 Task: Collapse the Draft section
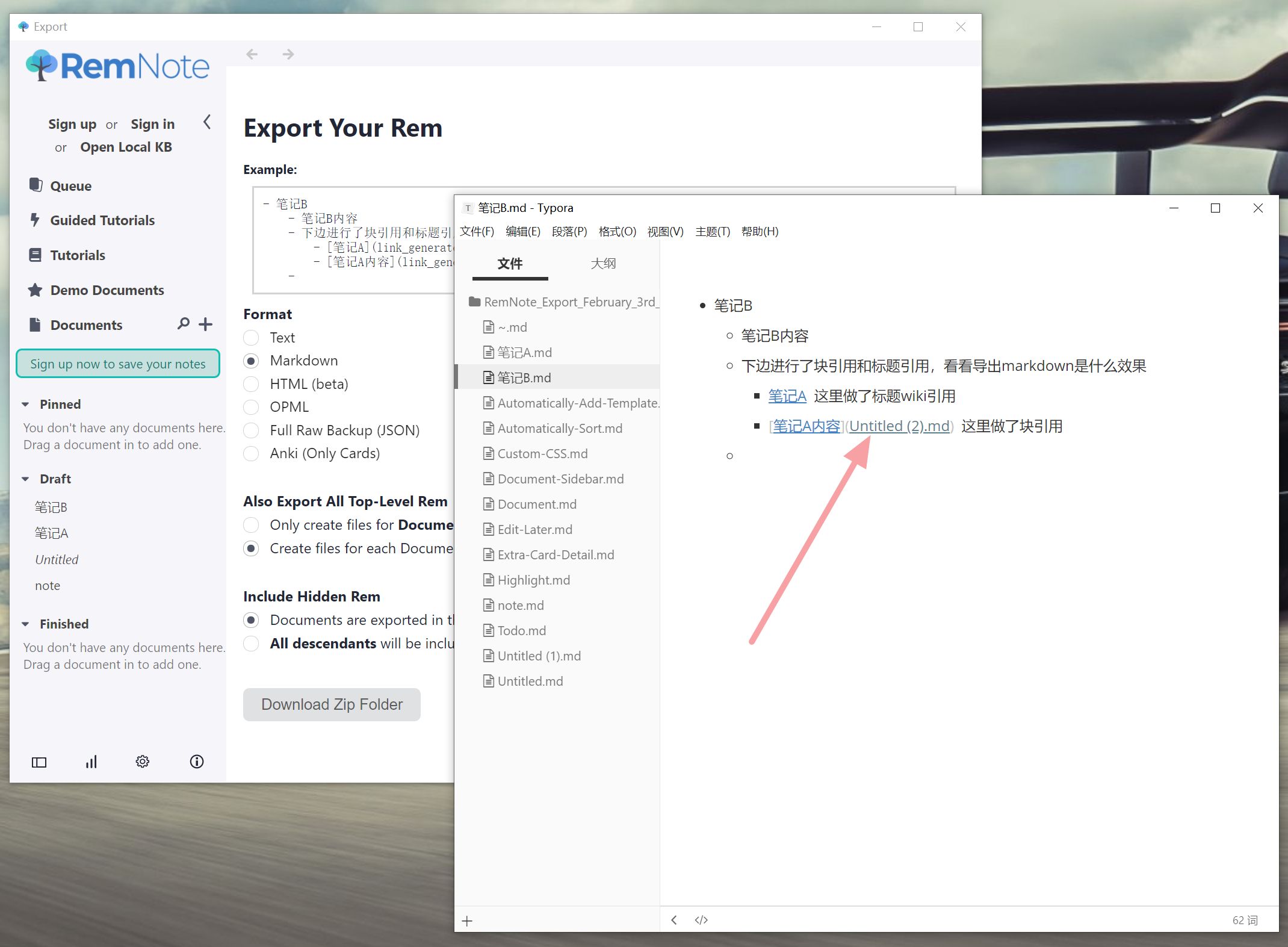click(26, 479)
